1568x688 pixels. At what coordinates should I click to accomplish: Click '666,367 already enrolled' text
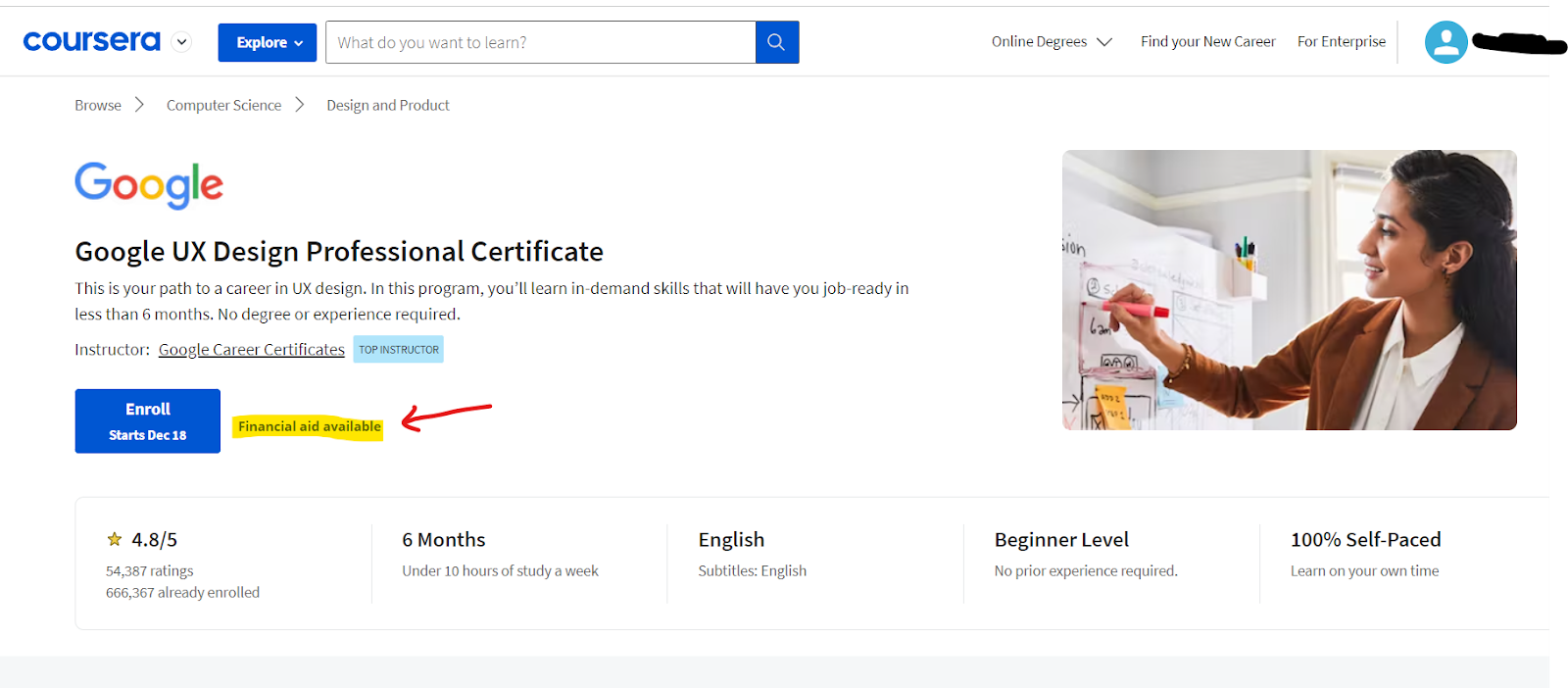click(x=182, y=592)
